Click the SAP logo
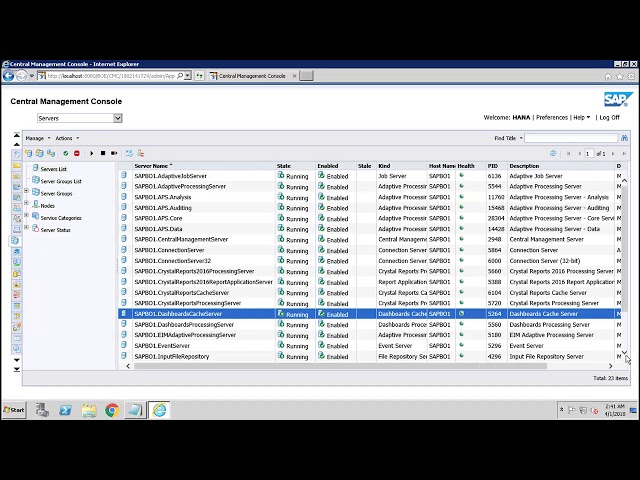The image size is (640, 480). point(618,99)
